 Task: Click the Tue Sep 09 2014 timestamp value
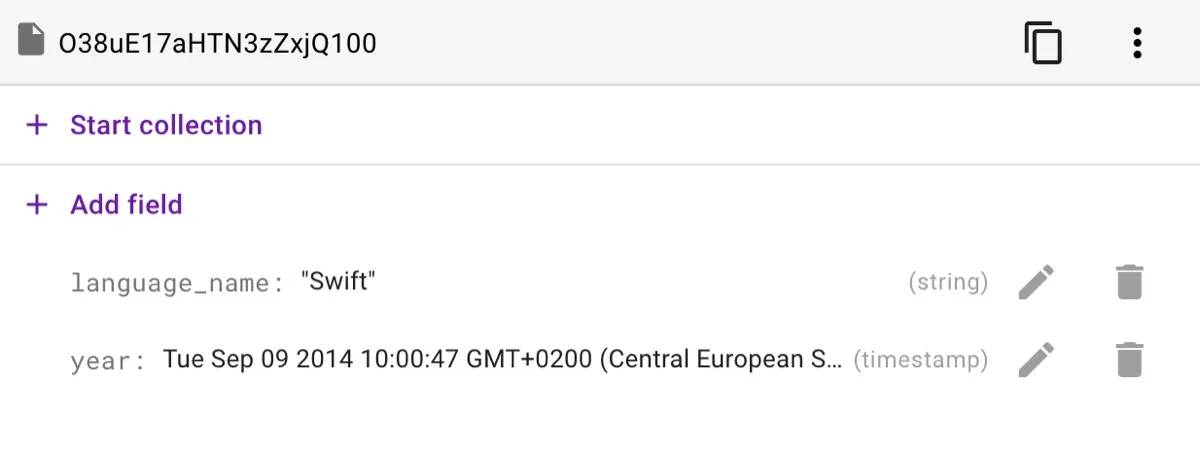coord(502,359)
